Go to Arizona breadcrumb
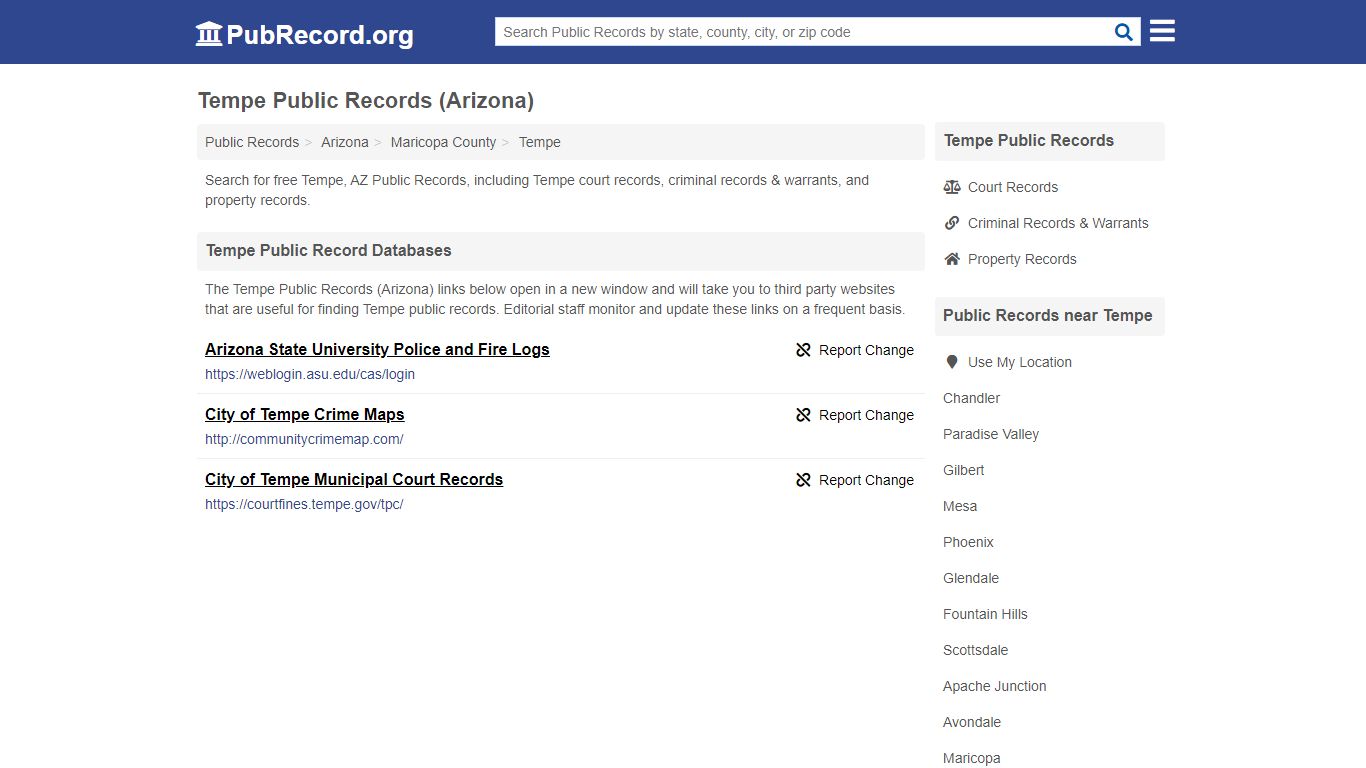Image resolution: width=1366 pixels, height=768 pixels. coord(345,142)
